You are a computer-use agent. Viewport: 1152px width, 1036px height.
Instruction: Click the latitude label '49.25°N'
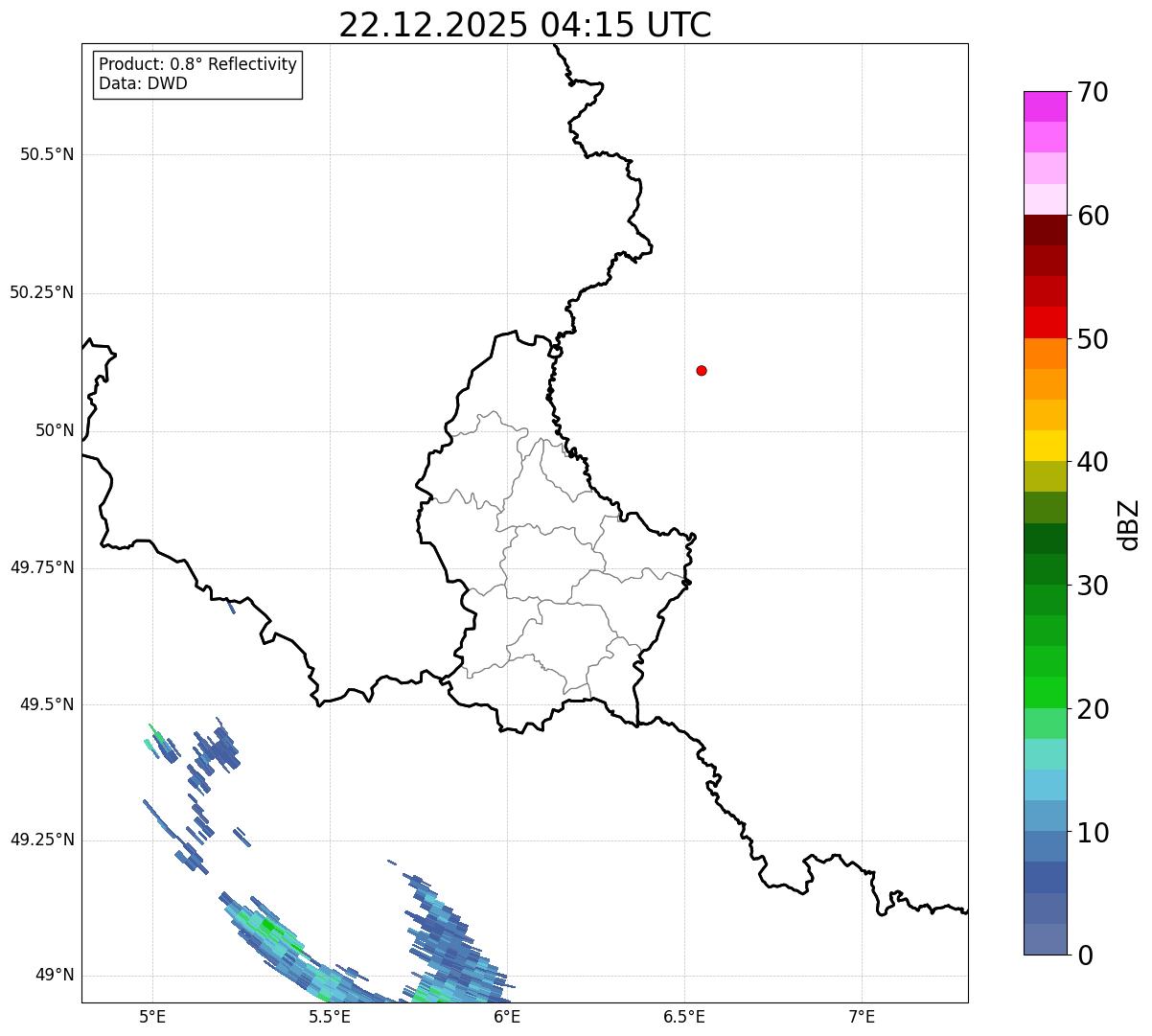tap(41, 840)
